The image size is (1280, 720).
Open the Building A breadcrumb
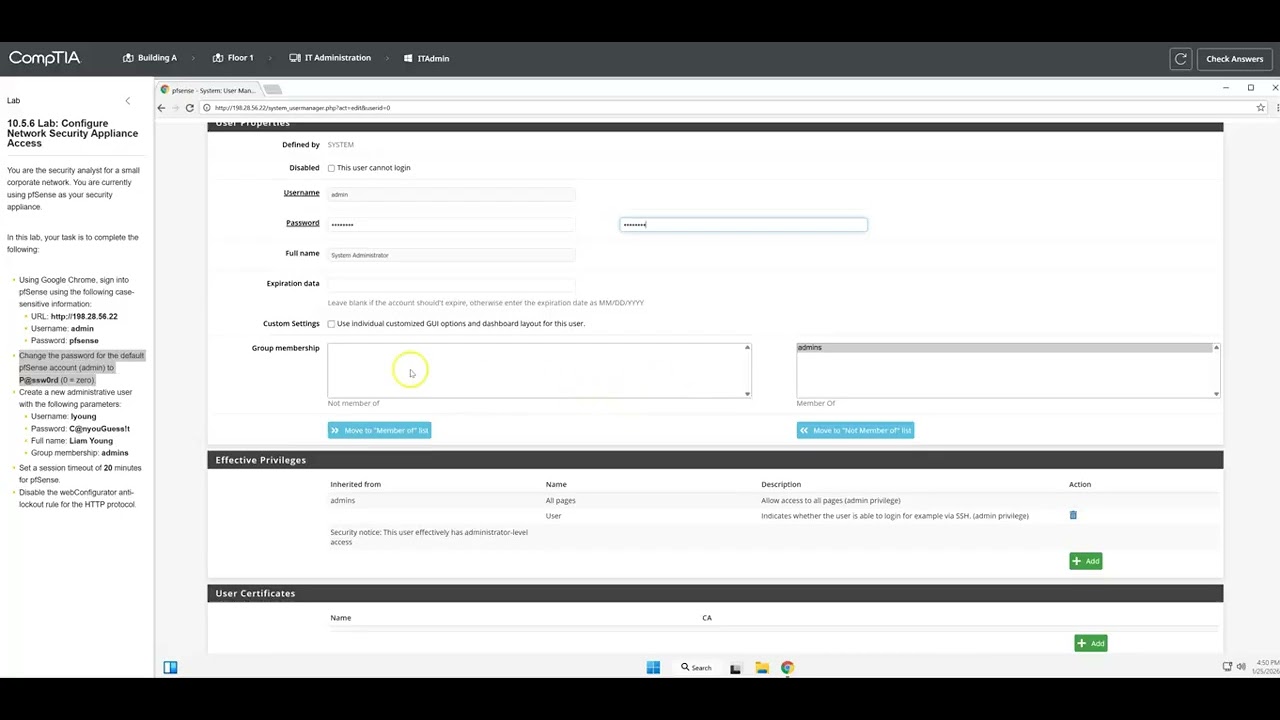point(150,58)
